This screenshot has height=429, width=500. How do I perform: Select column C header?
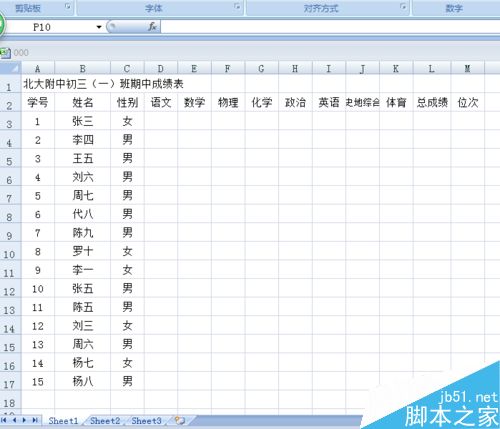coord(127,69)
